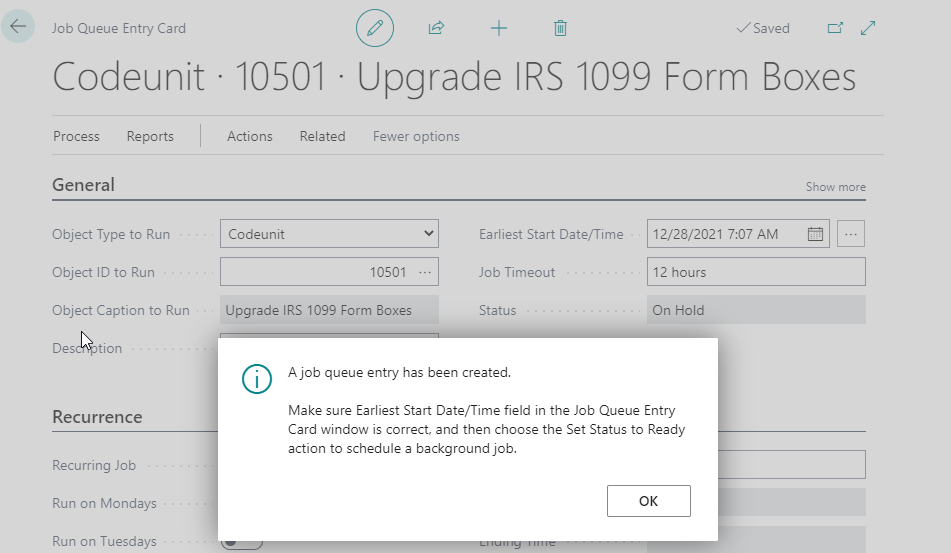The image size is (951, 553).
Task: Open the share icon
Action: point(437,28)
